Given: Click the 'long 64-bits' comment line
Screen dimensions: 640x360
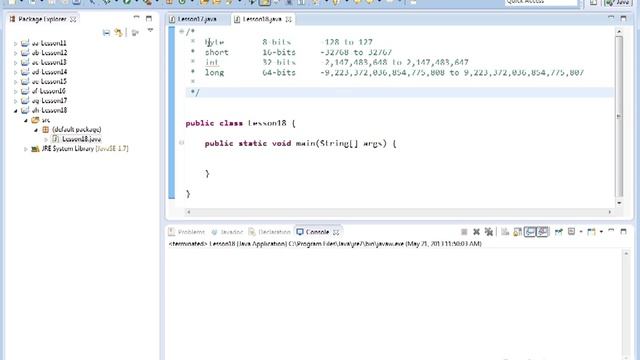Looking at the screenshot, I should [x=388, y=73].
